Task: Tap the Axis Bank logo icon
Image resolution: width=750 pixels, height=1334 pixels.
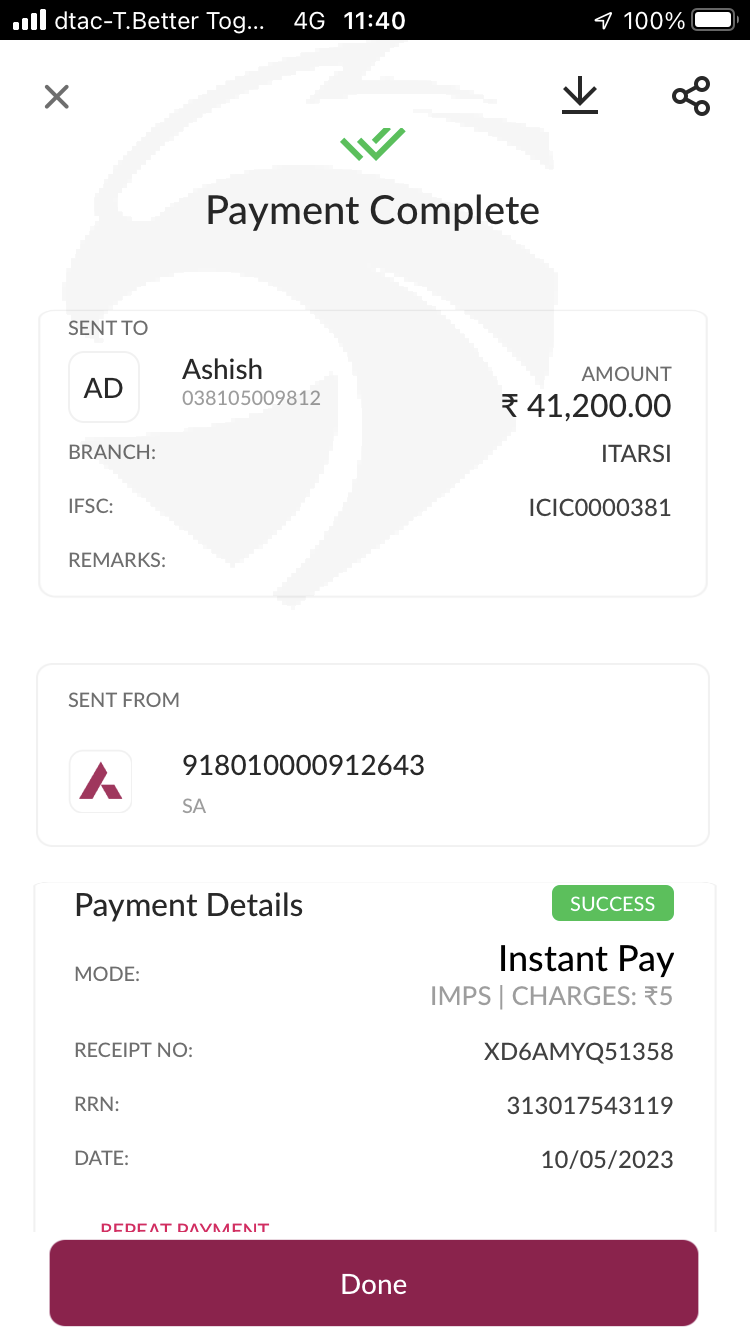Action: [101, 781]
